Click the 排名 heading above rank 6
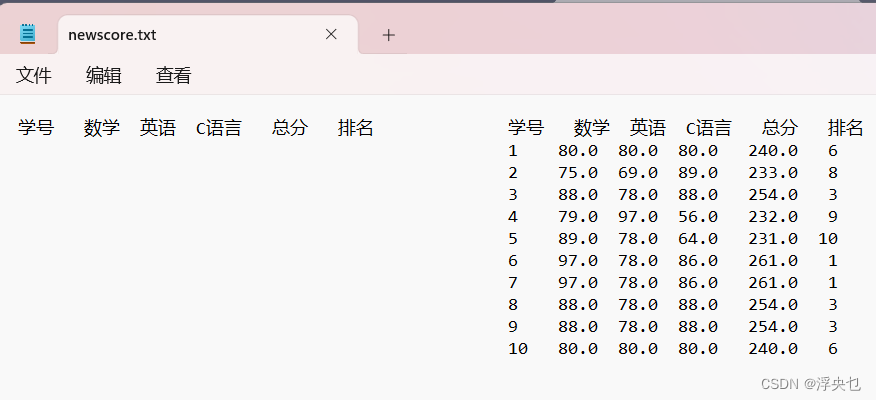Image resolution: width=876 pixels, height=400 pixels. tap(846, 128)
